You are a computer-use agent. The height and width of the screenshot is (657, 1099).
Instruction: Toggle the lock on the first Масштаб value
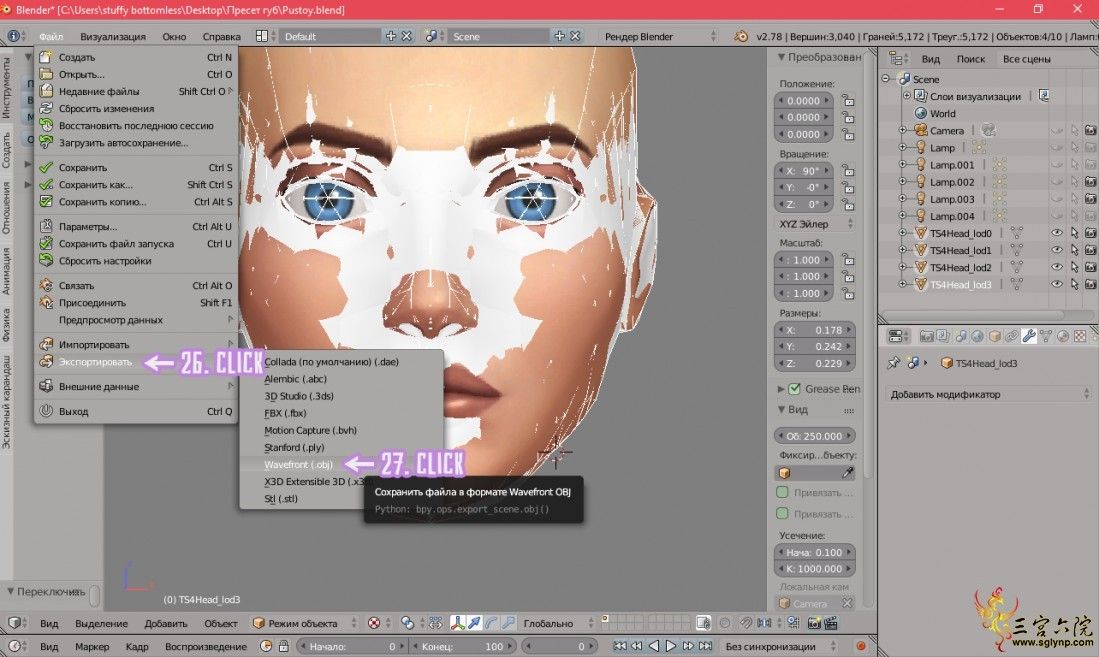(x=848, y=259)
